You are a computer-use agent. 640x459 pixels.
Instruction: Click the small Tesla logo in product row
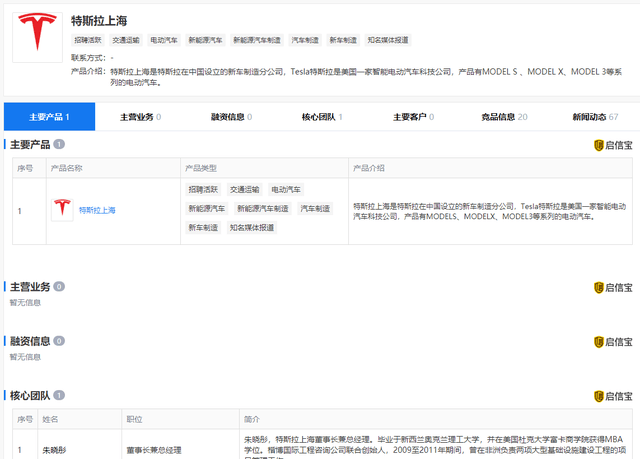[x=62, y=210]
